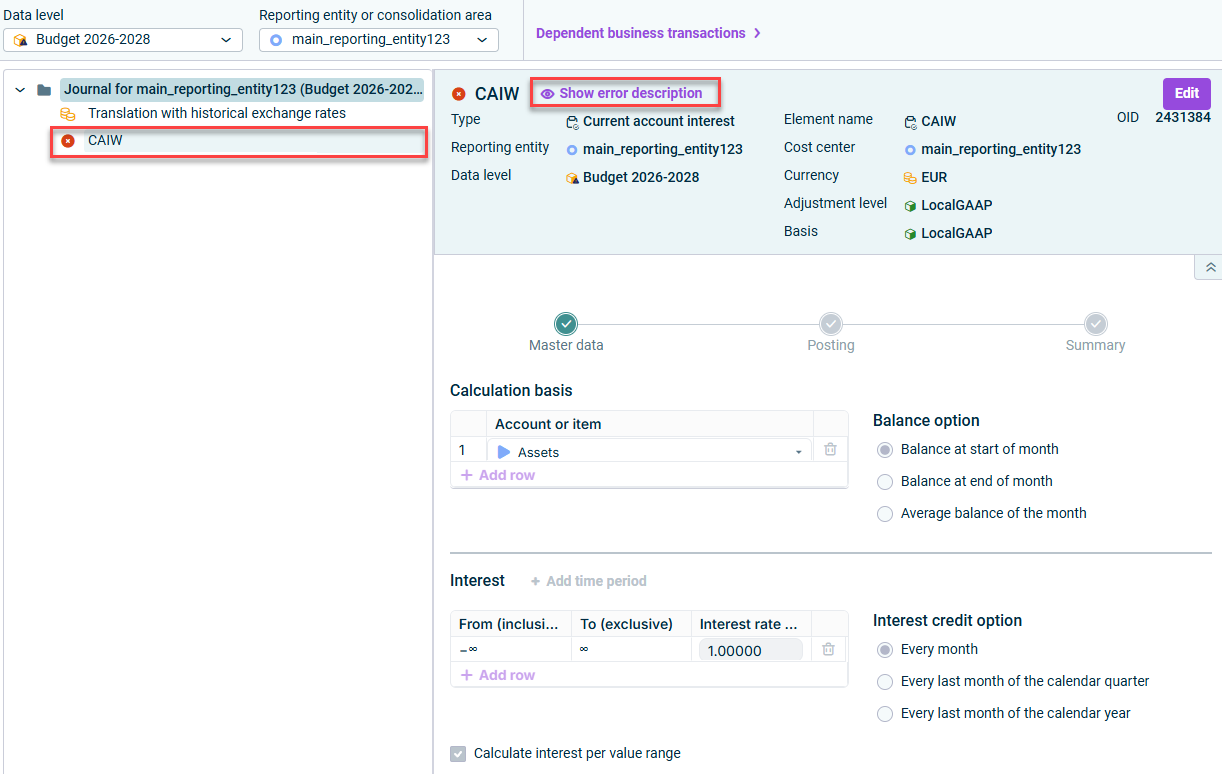Select the Balance at end of month option

(884, 481)
